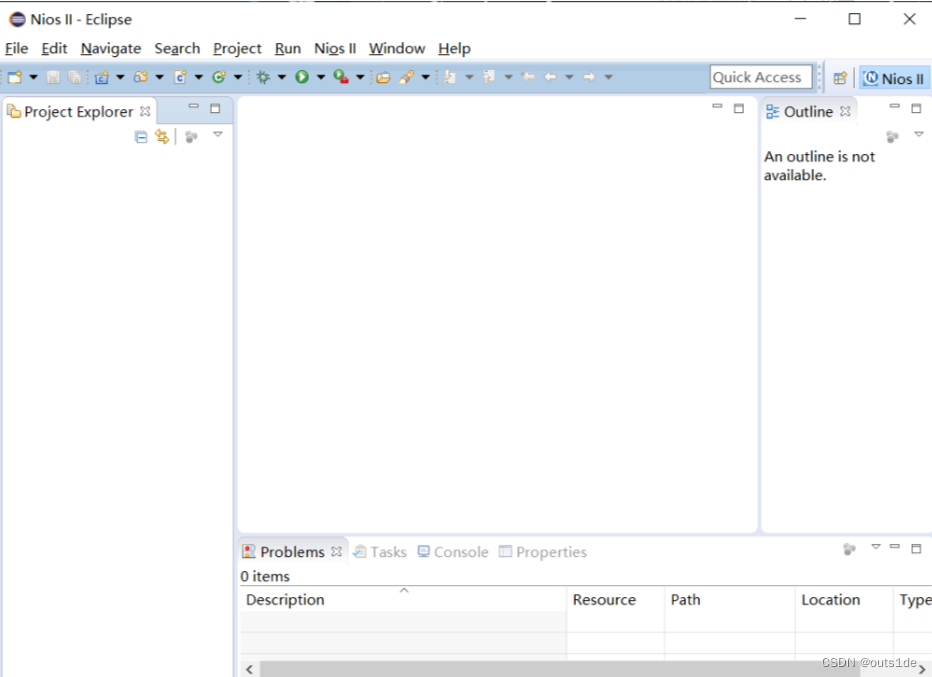Viewport: 932px width, 677px height.
Task: Close the Outline view tab
Action: pos(845,111)
